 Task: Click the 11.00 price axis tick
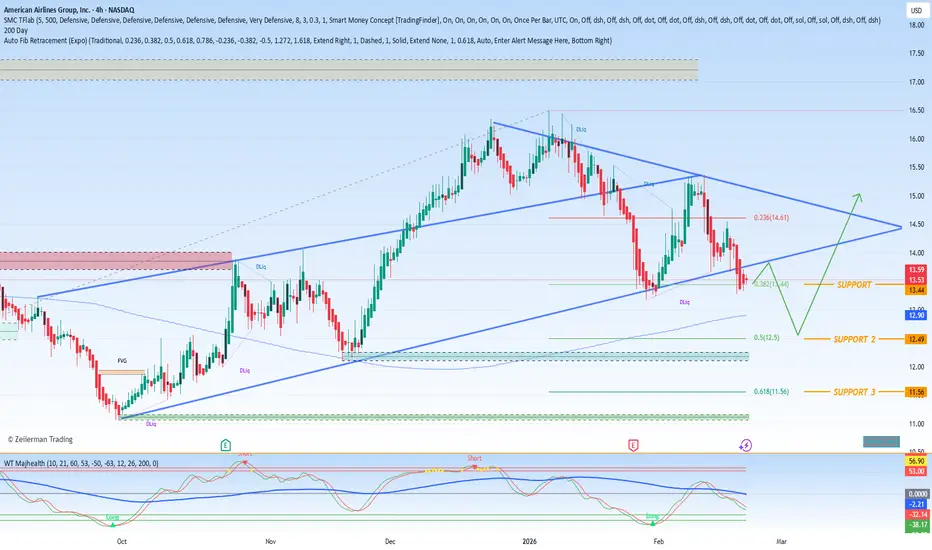pyautogui.click(x=916, y=424)
